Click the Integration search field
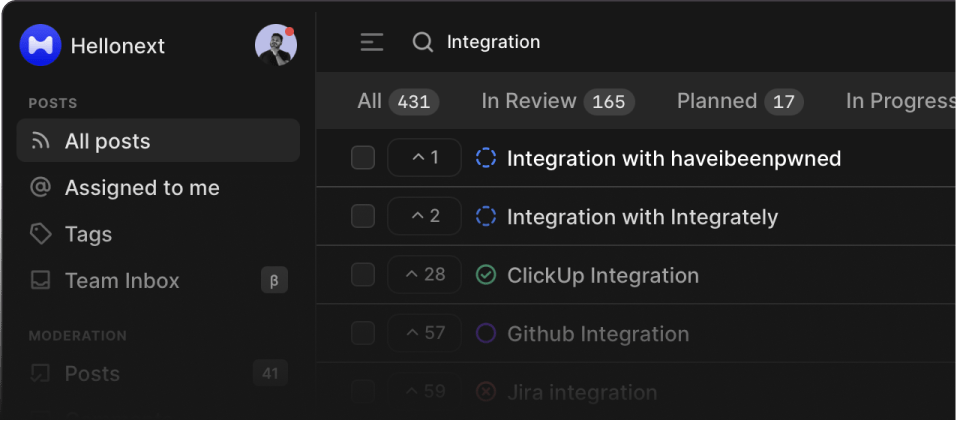The width and height of the screenshot is (956, 421). pos(493,42)
